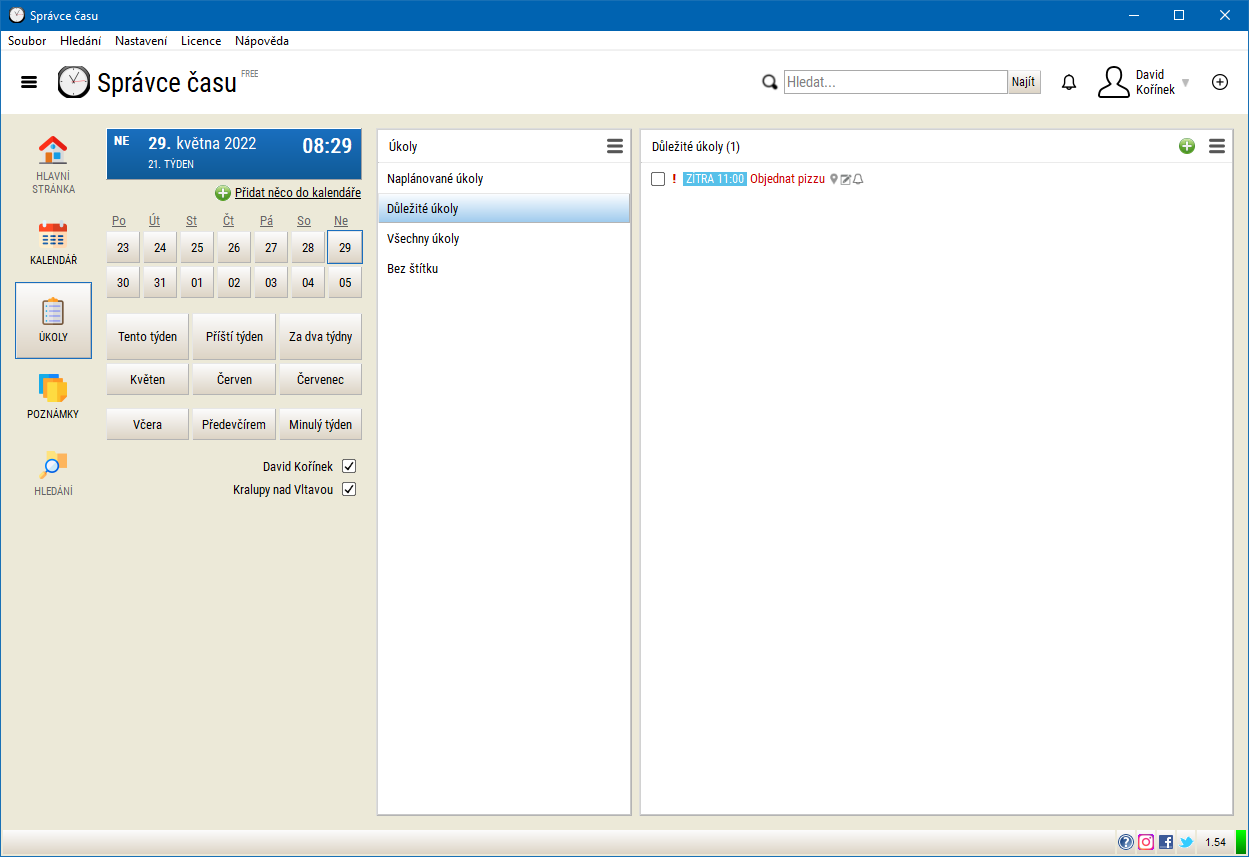Click the Příští týden button
This screenshot has height=857, width=1249.
[x=234, y=337]
